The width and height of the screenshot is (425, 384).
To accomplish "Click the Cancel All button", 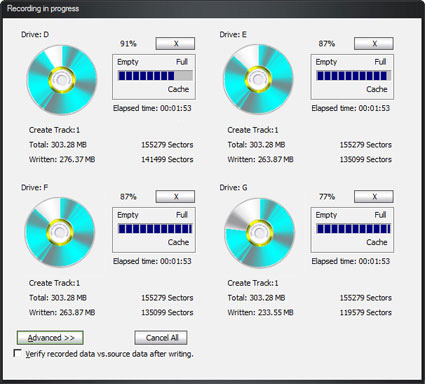I will (161, 338).
